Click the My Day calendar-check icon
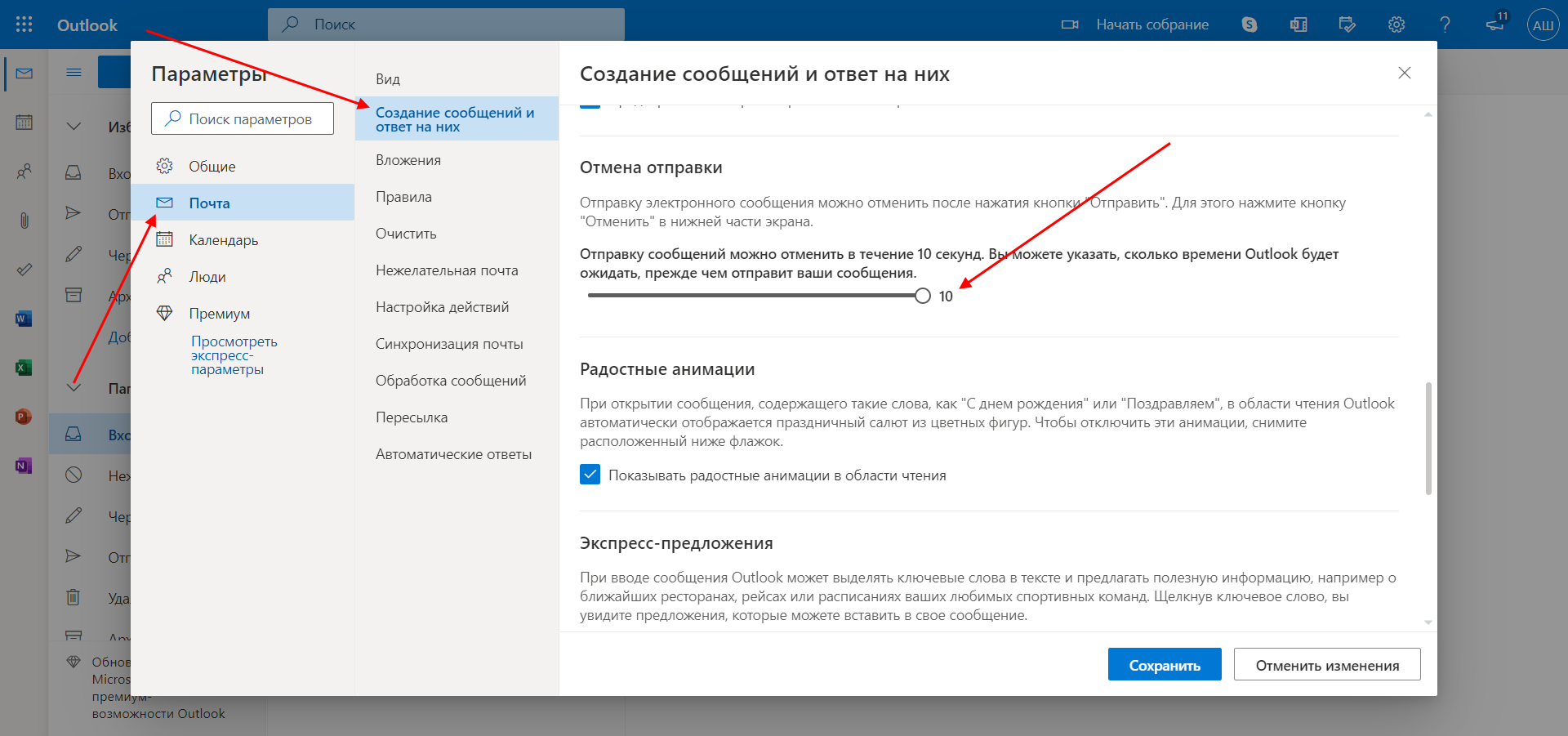The width and height of the screenshot is (1568, 736). (1347, 25)
